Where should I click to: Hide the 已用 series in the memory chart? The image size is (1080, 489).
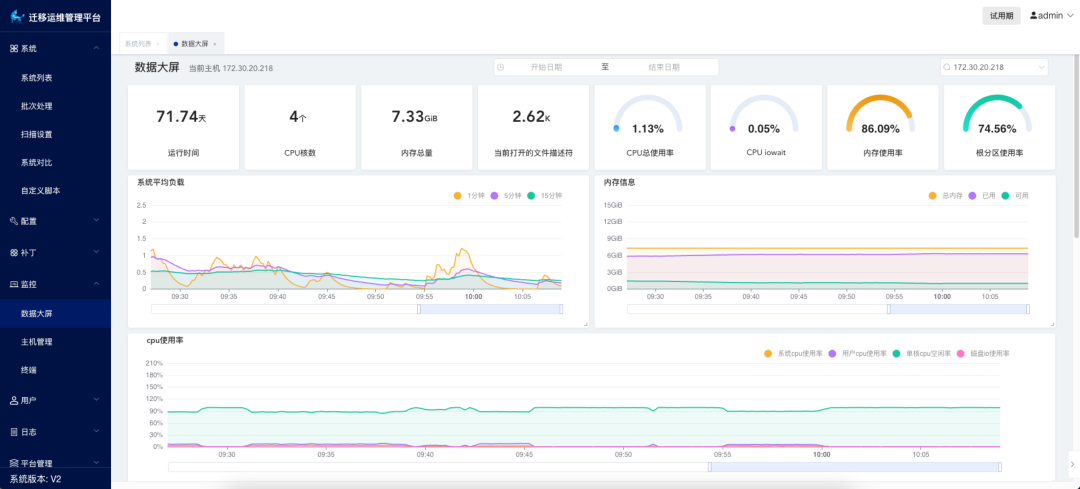(982, 196)
